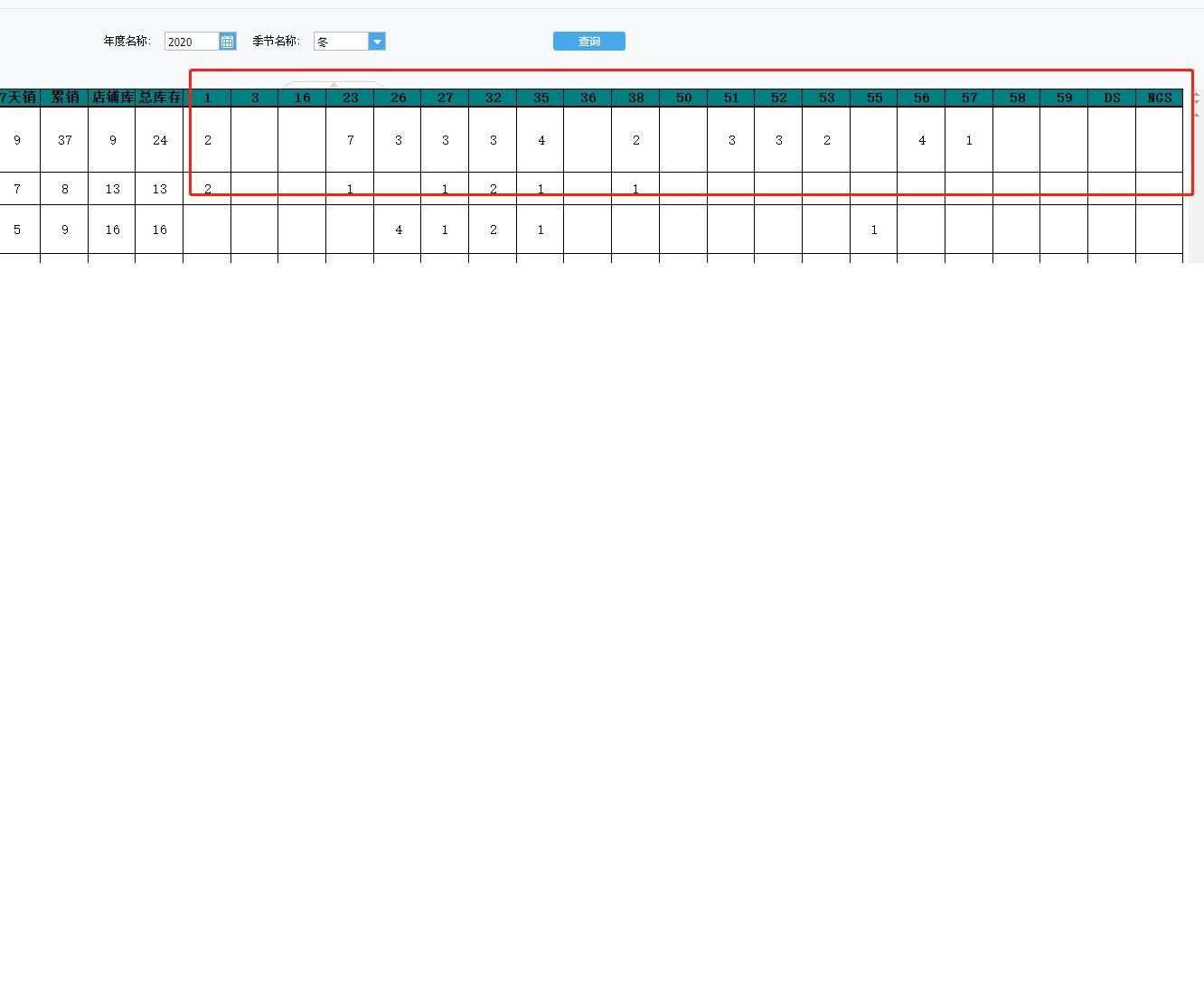Click column header 35
The height and width of the screenshot is (995, 1204).
tap(541, 98)
